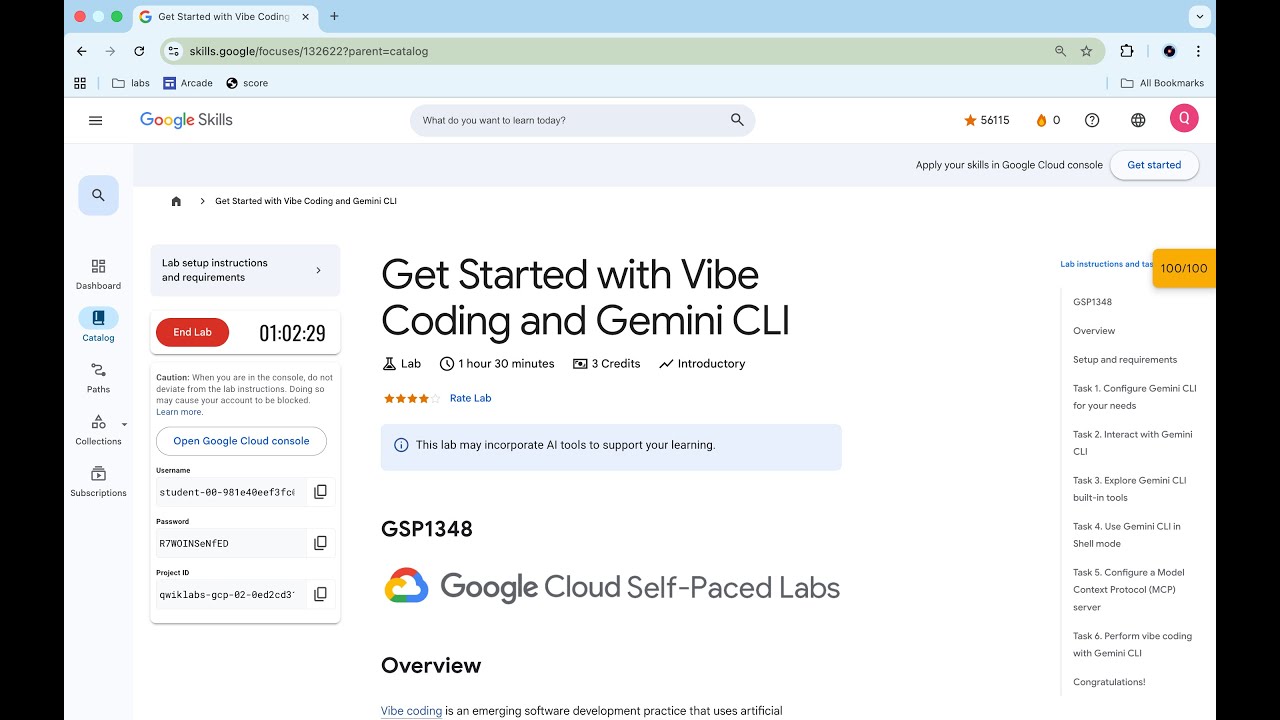The height and width of the screenshot is (720, 1280).
Task: Open the labs bookmark folder
Action: (131, 83)
